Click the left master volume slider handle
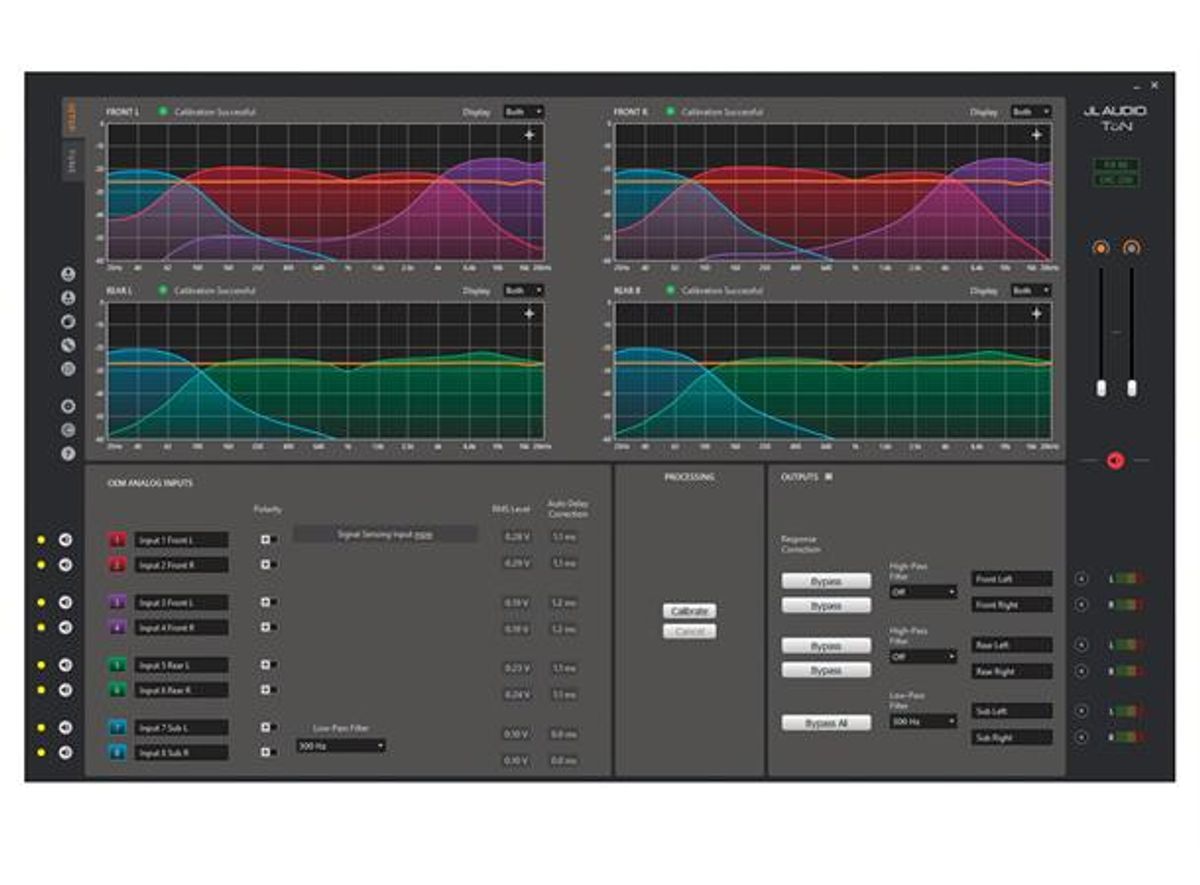The image size is (1200, 885). coord(1101,388)
